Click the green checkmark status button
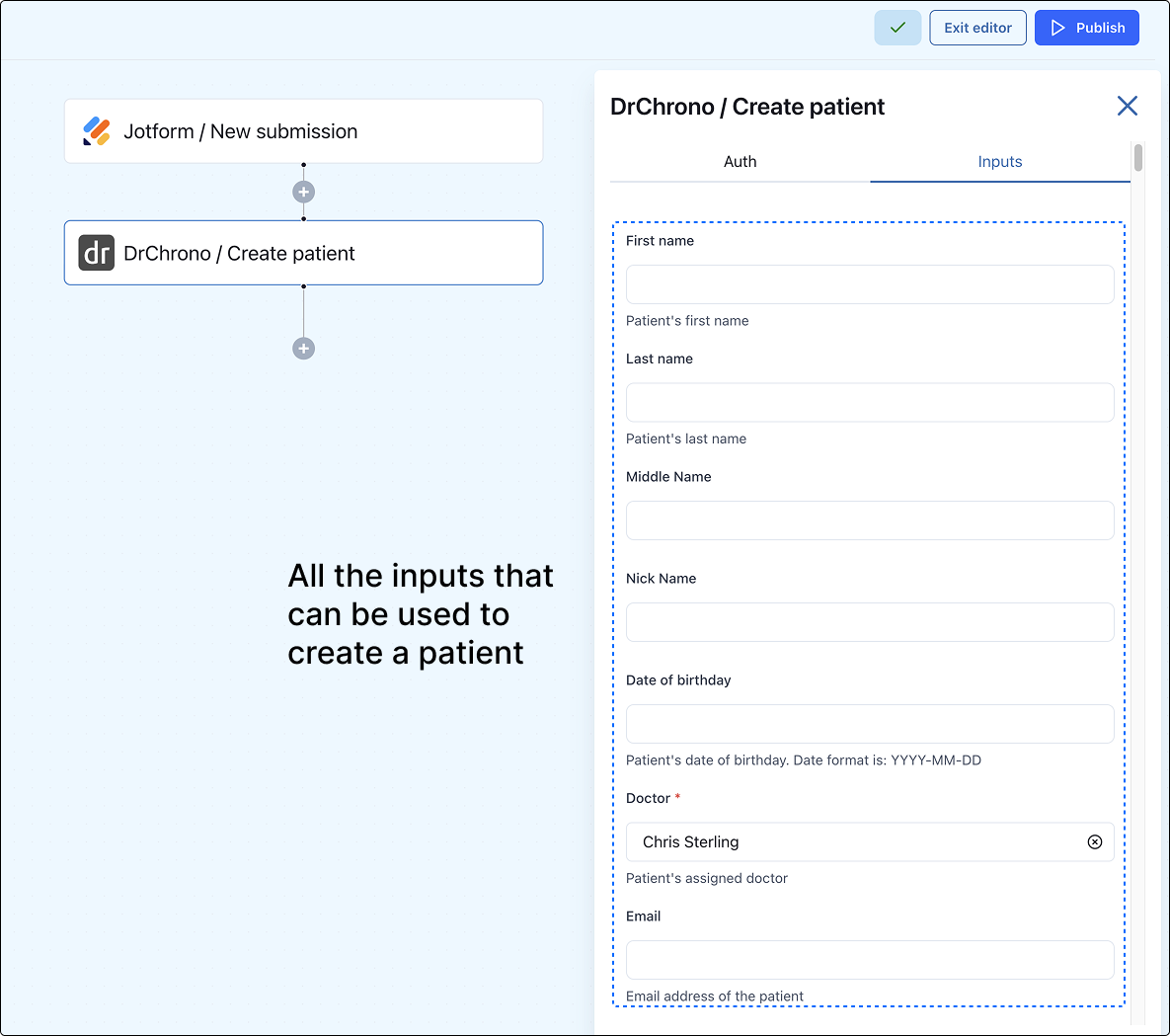This screenshot has width=1170, height=1036. [x=897, y=28]
